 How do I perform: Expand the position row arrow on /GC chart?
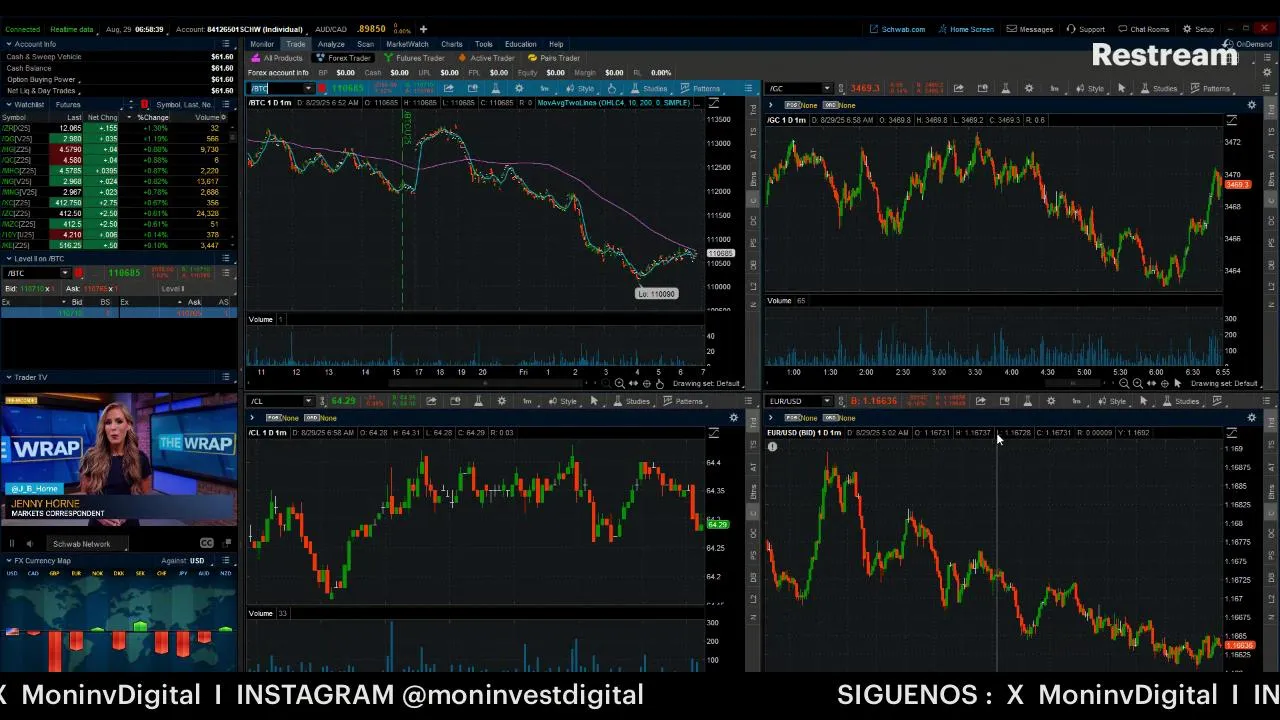pos(771,105)
